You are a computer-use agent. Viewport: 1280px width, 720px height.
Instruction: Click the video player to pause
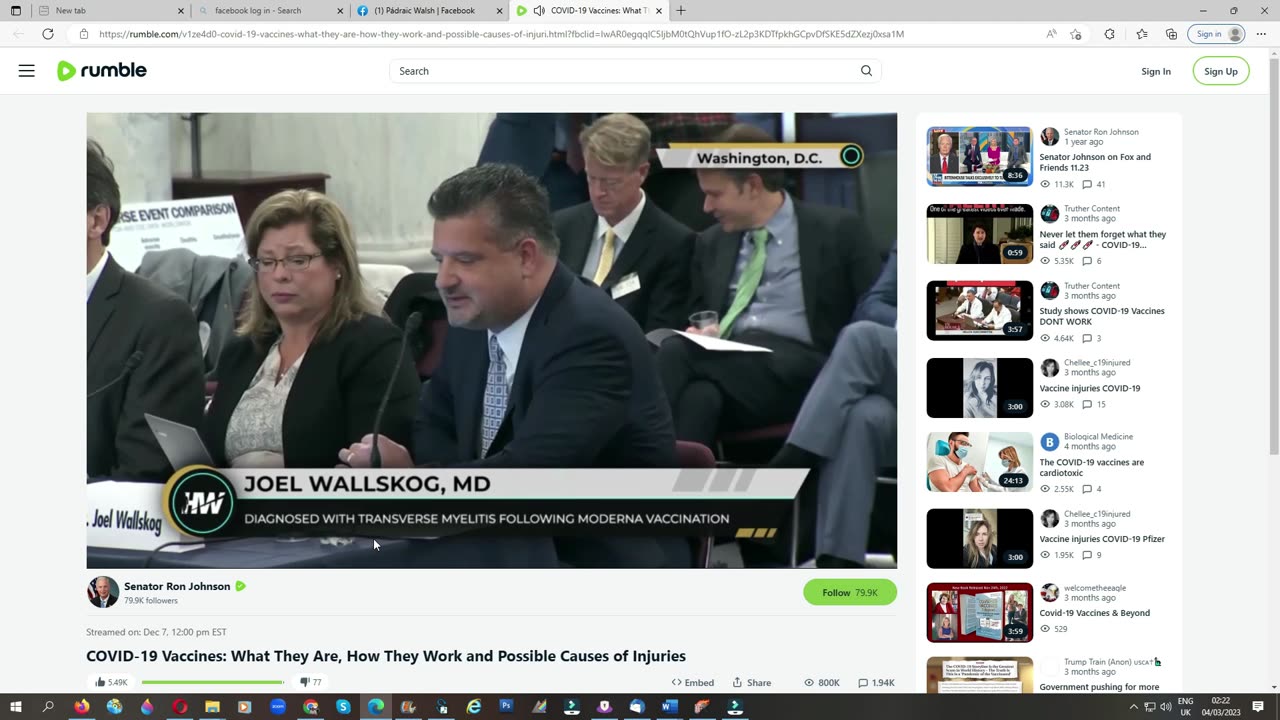[491, 340]
